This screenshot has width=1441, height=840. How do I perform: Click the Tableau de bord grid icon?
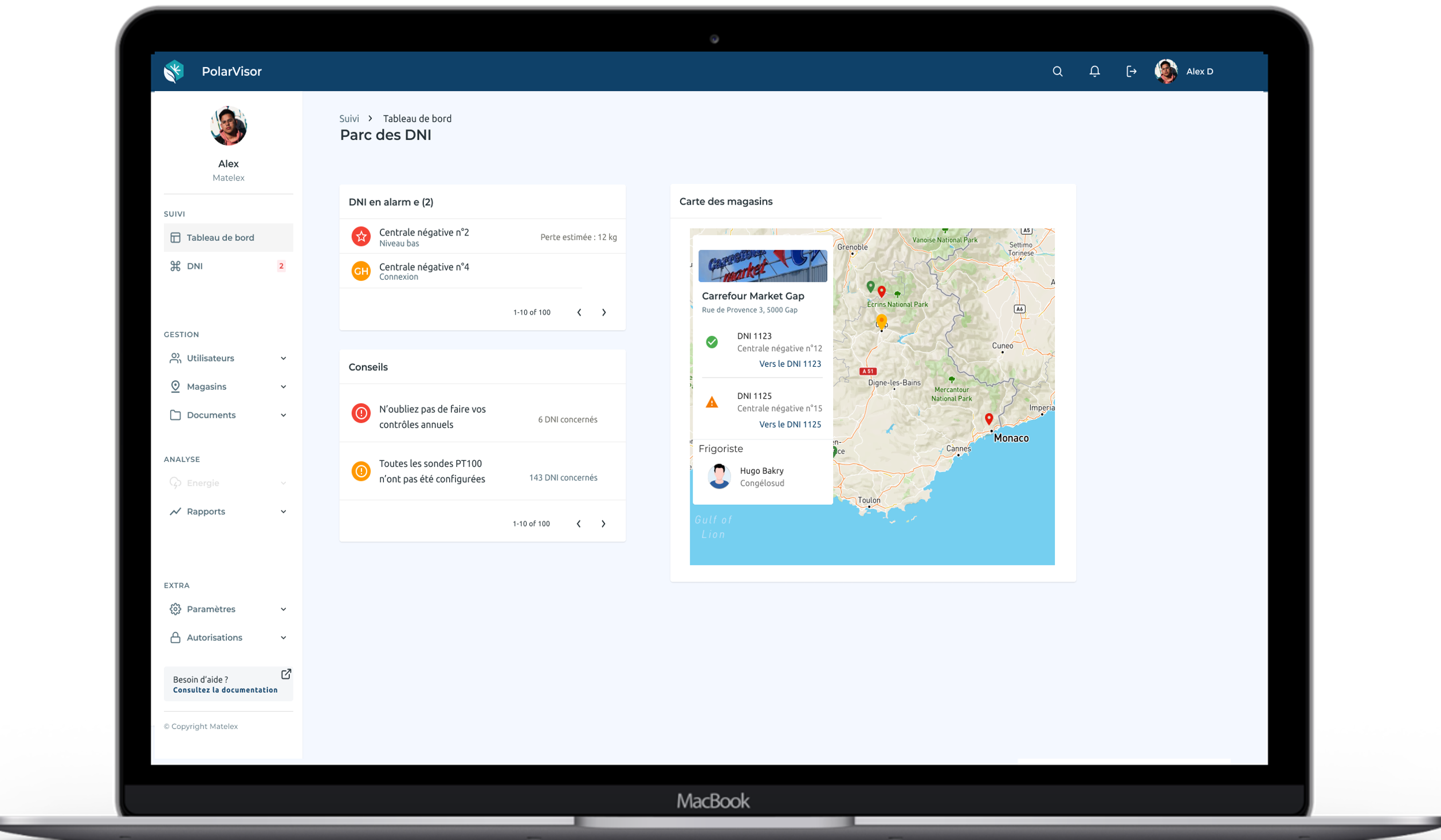pos(175,237)
